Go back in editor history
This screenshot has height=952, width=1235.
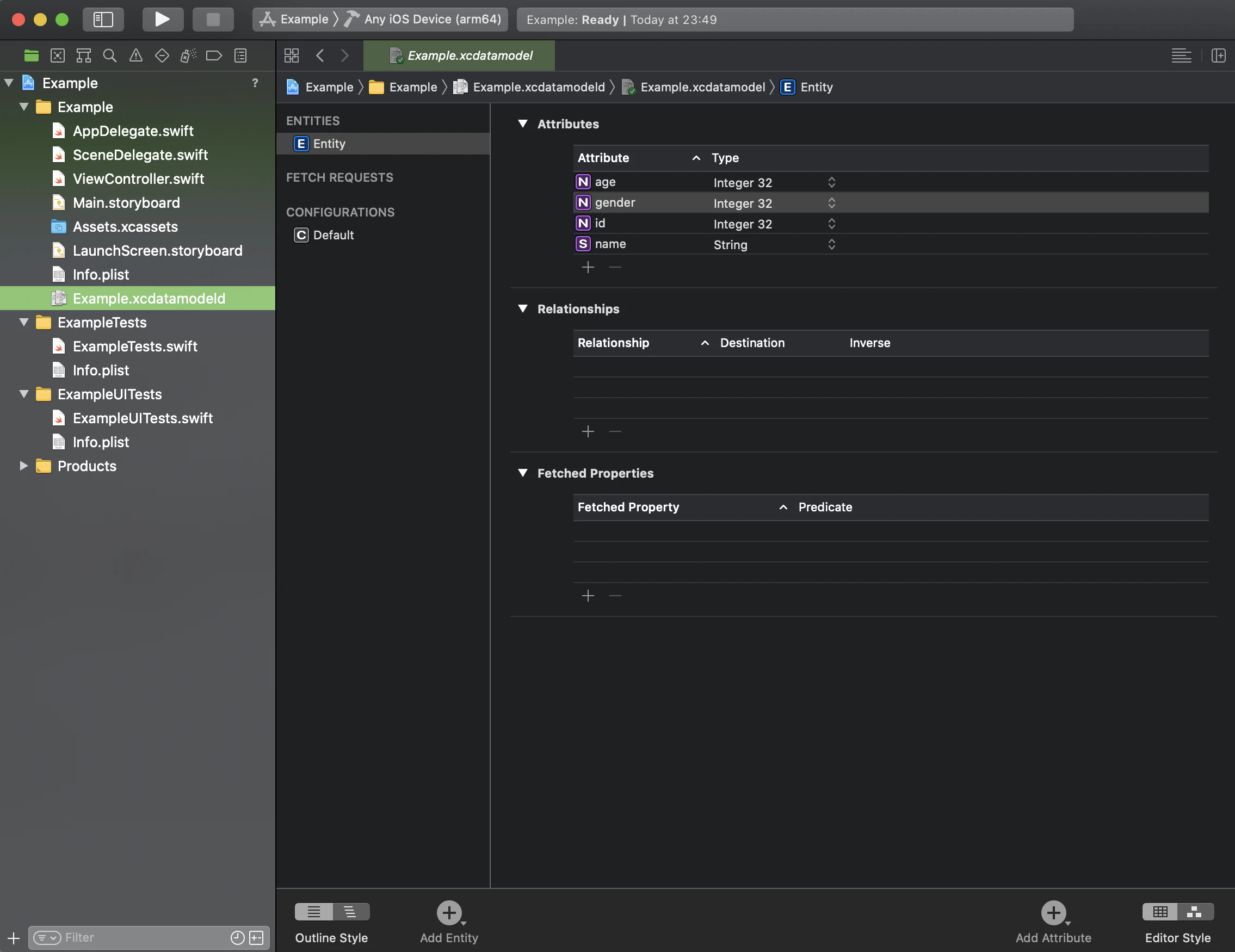tap(320, 55)
